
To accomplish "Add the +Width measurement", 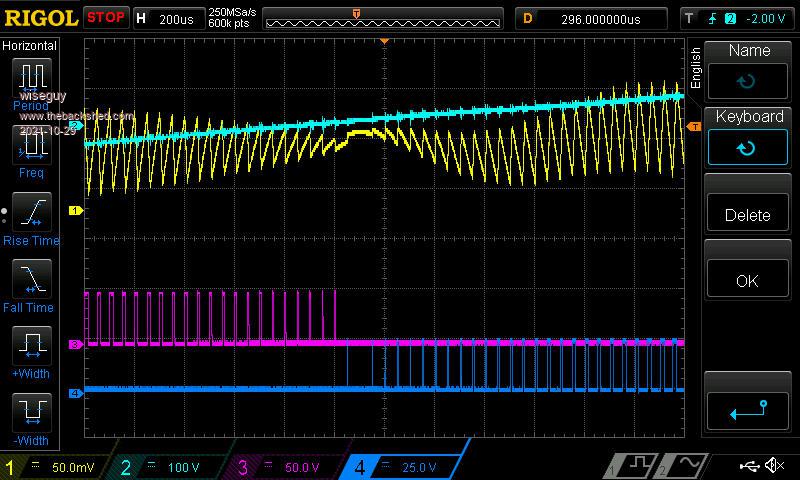I will tap(30, 347).
